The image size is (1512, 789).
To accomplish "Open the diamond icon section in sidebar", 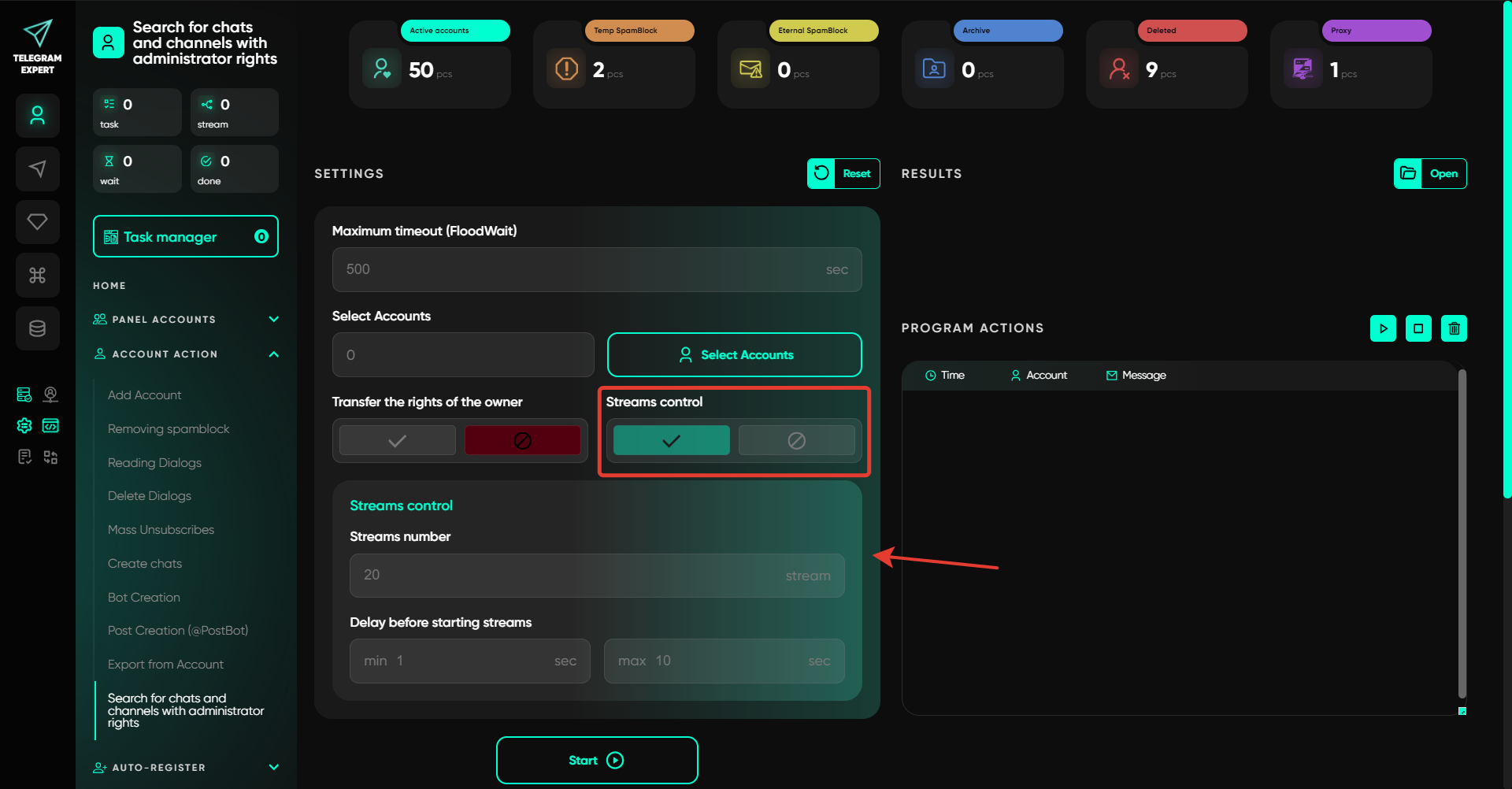I will pyautogui.click(x=37, y=222).
